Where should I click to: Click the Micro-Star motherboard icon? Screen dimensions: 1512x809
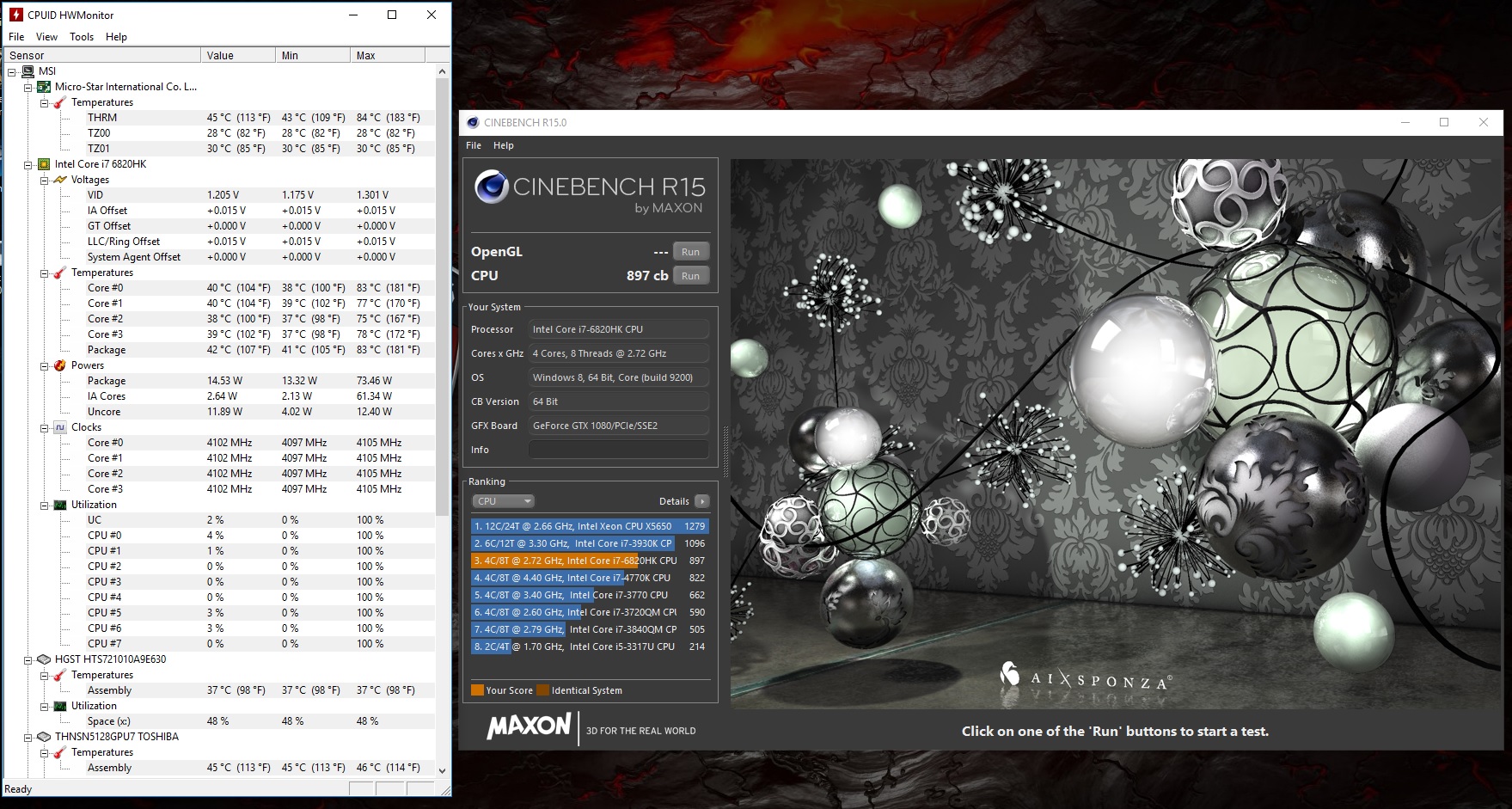44,87
